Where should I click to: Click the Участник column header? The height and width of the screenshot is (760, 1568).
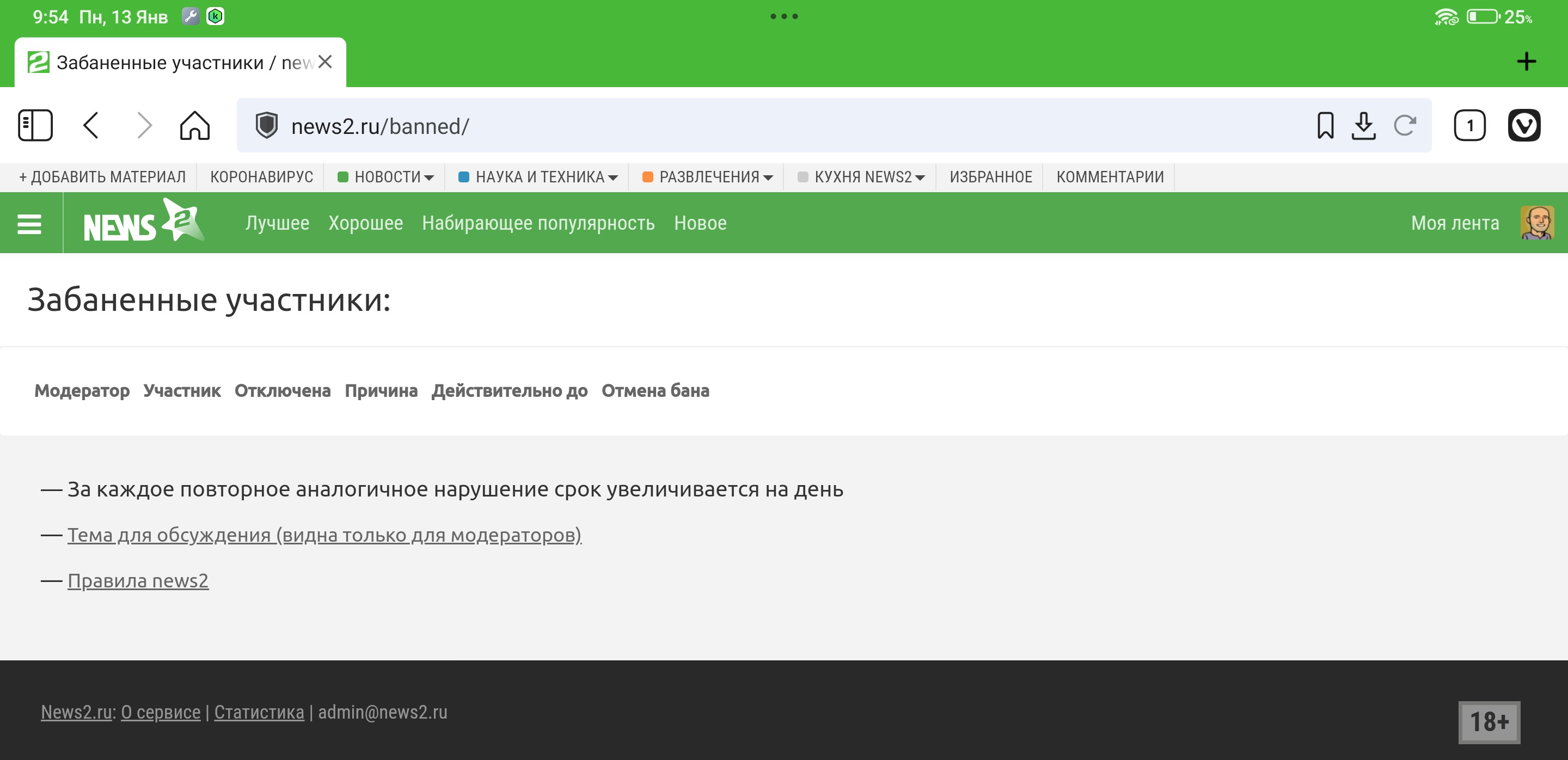182,391
